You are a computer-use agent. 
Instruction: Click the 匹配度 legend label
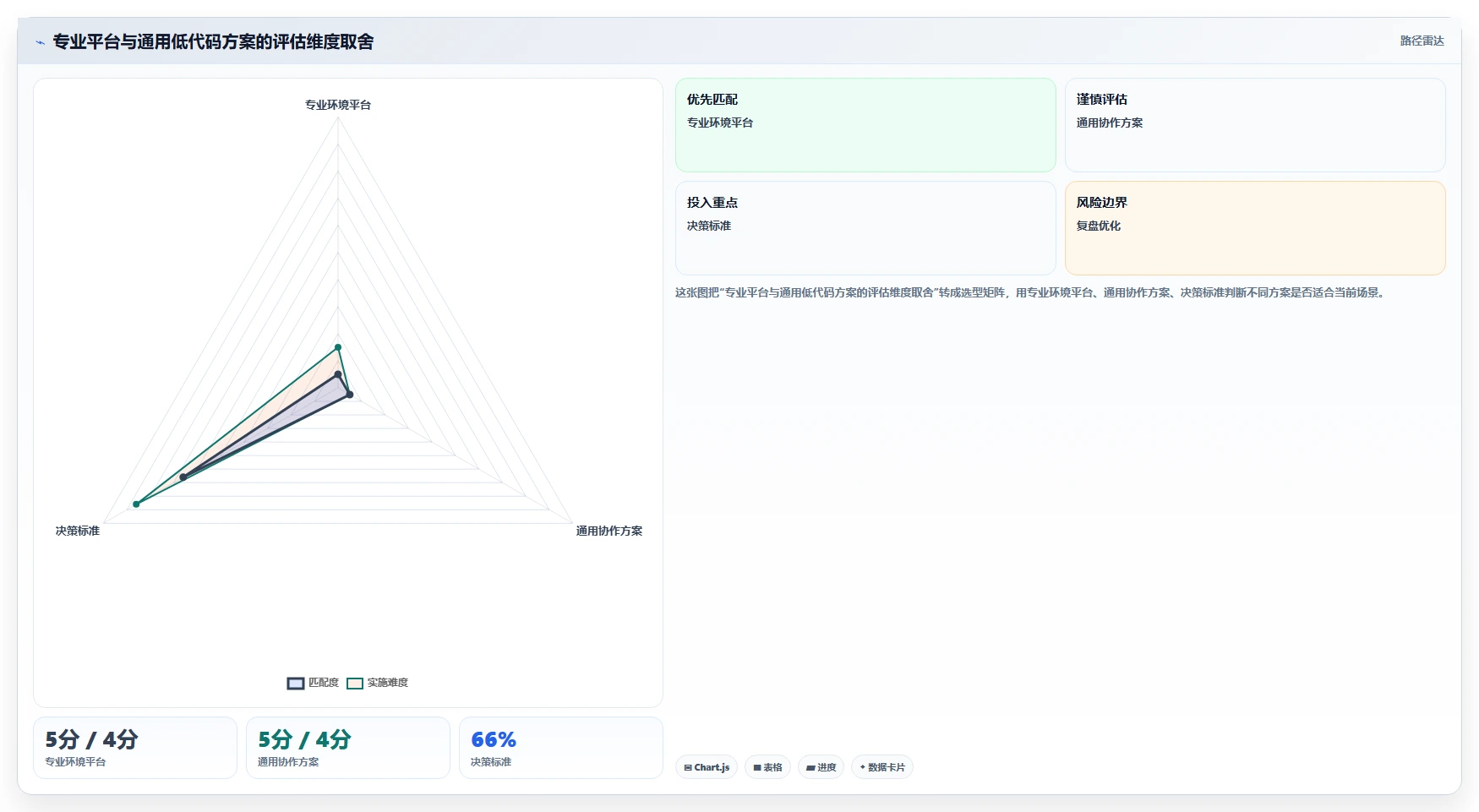(x=324, y=683)
